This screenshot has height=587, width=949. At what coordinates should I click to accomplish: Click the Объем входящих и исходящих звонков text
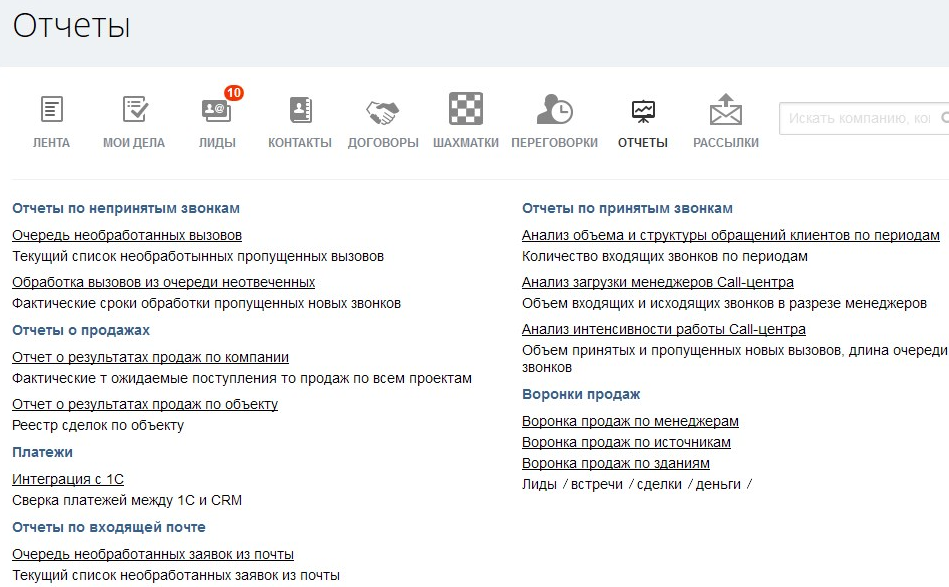coord(724,304)
